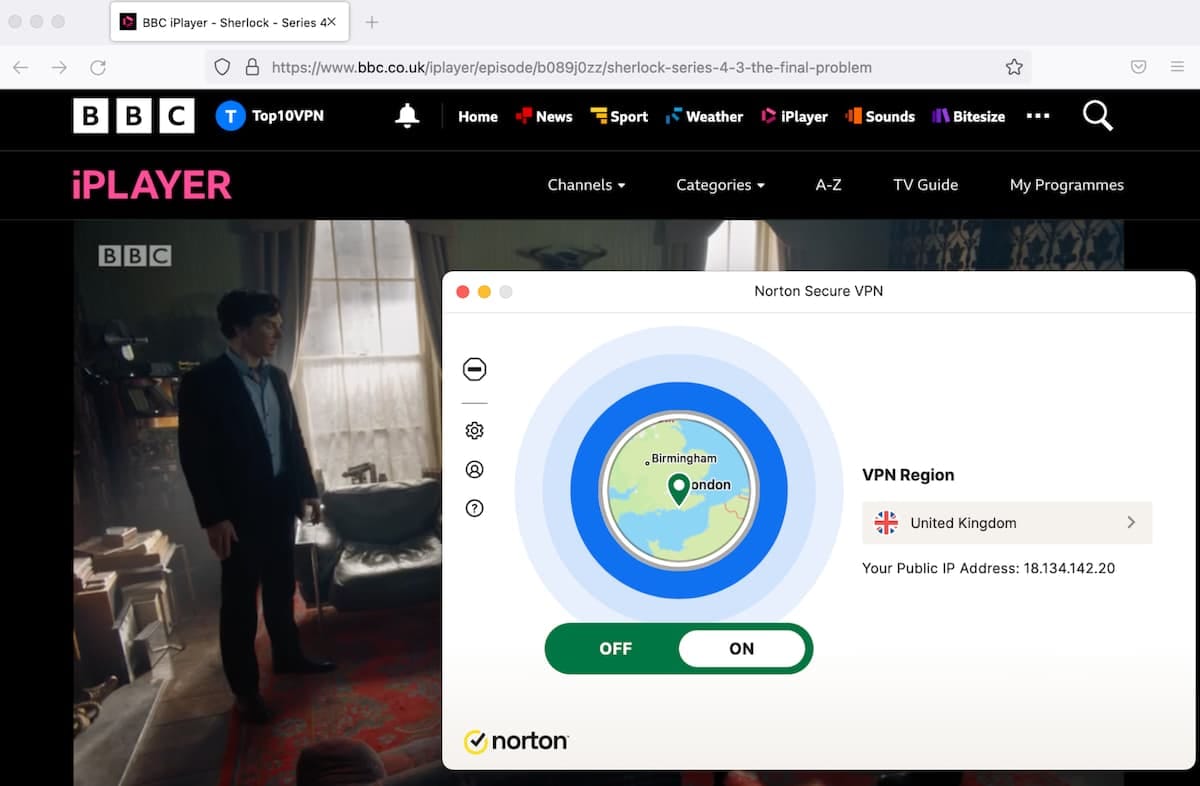Switch the VPN toggle to OFF

click(614, 648)
